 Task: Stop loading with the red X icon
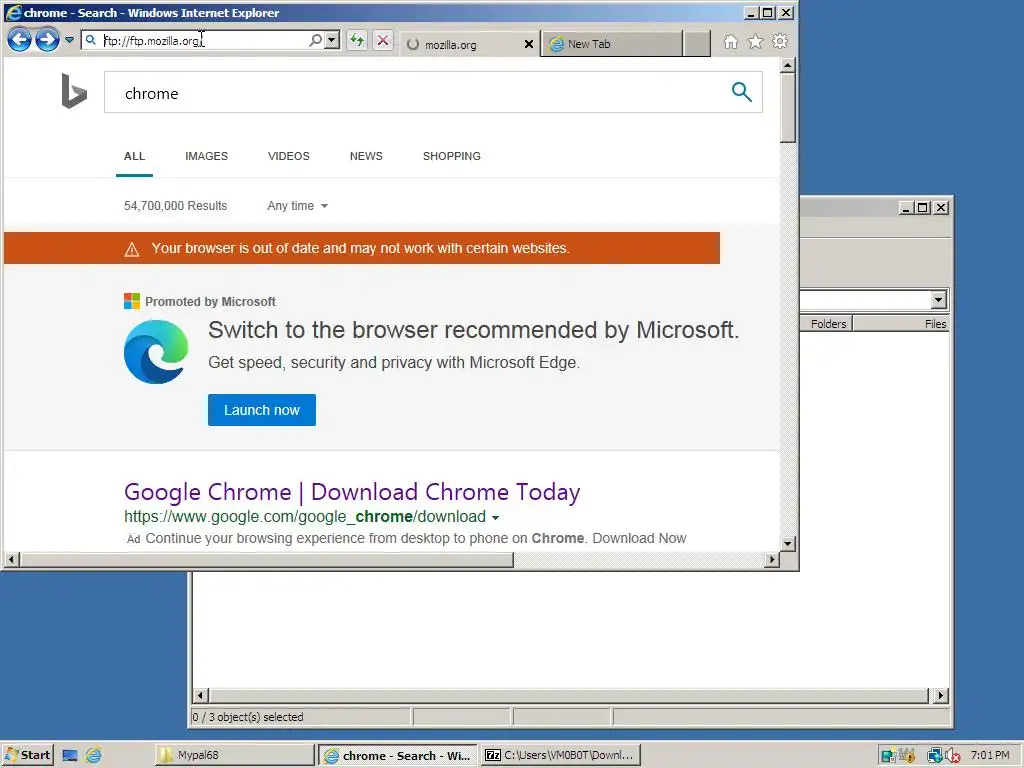[383, 40]
